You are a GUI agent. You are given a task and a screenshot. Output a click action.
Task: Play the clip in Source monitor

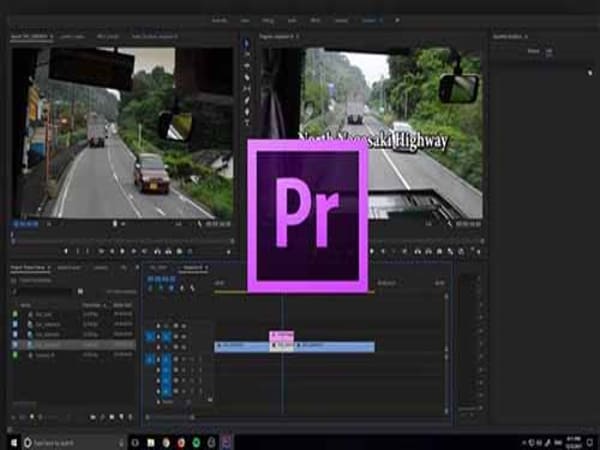122,251
